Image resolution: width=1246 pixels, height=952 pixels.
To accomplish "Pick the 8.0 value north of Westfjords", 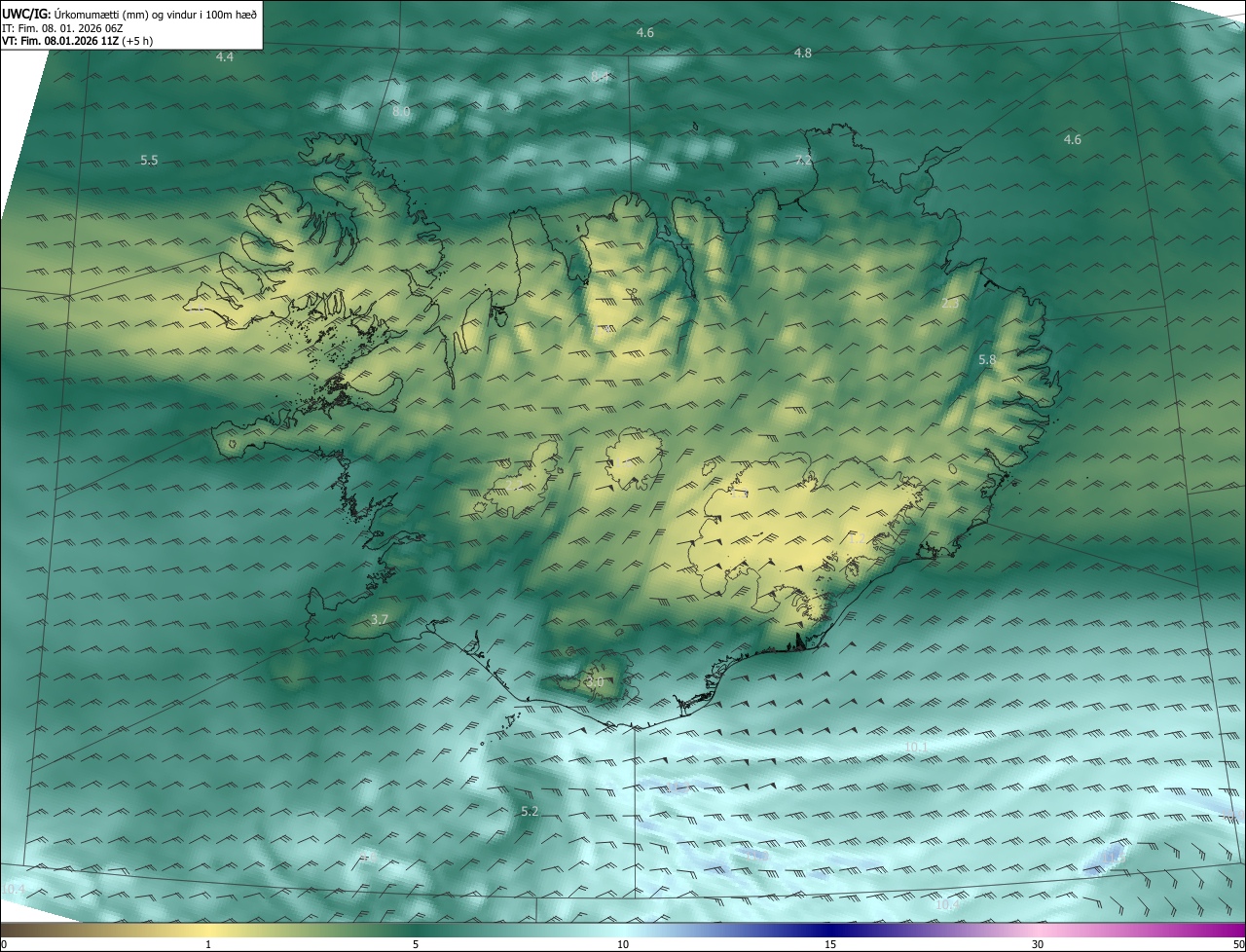I will click(x=401, y=112).
